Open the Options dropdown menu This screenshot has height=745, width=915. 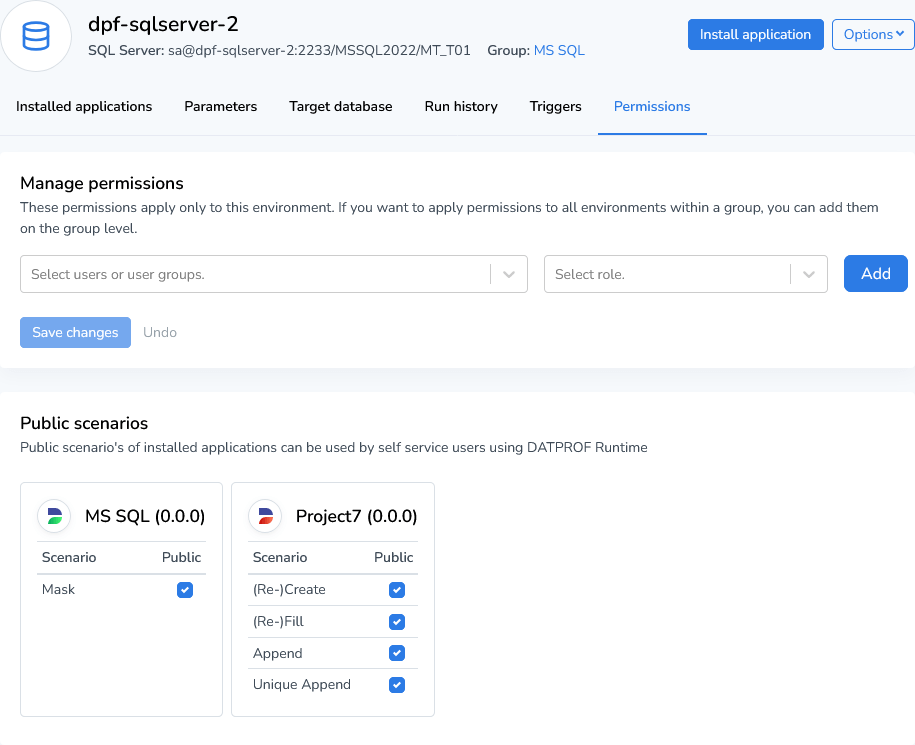click(872, 34)
